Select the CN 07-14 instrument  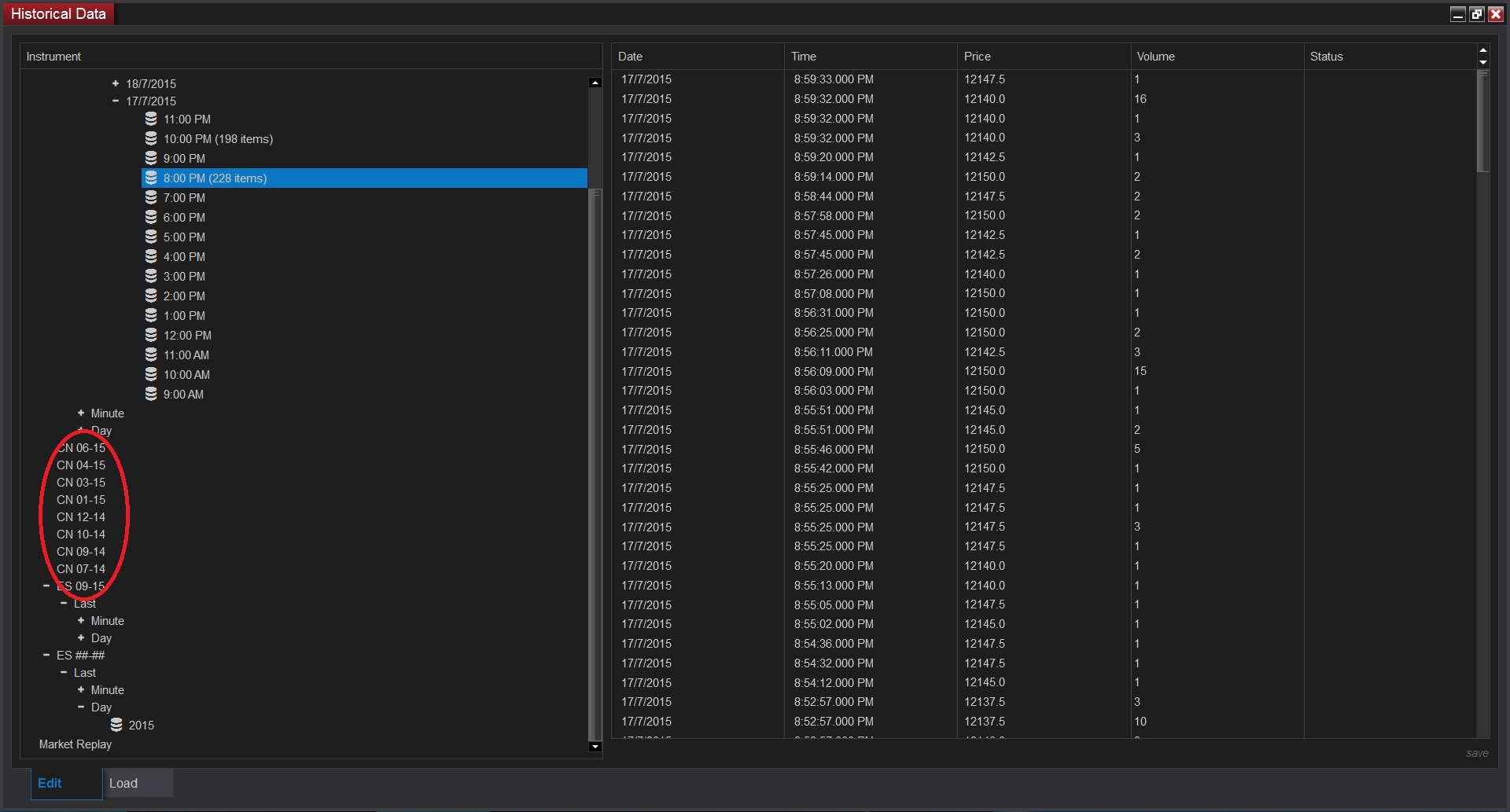pos(81,568)
